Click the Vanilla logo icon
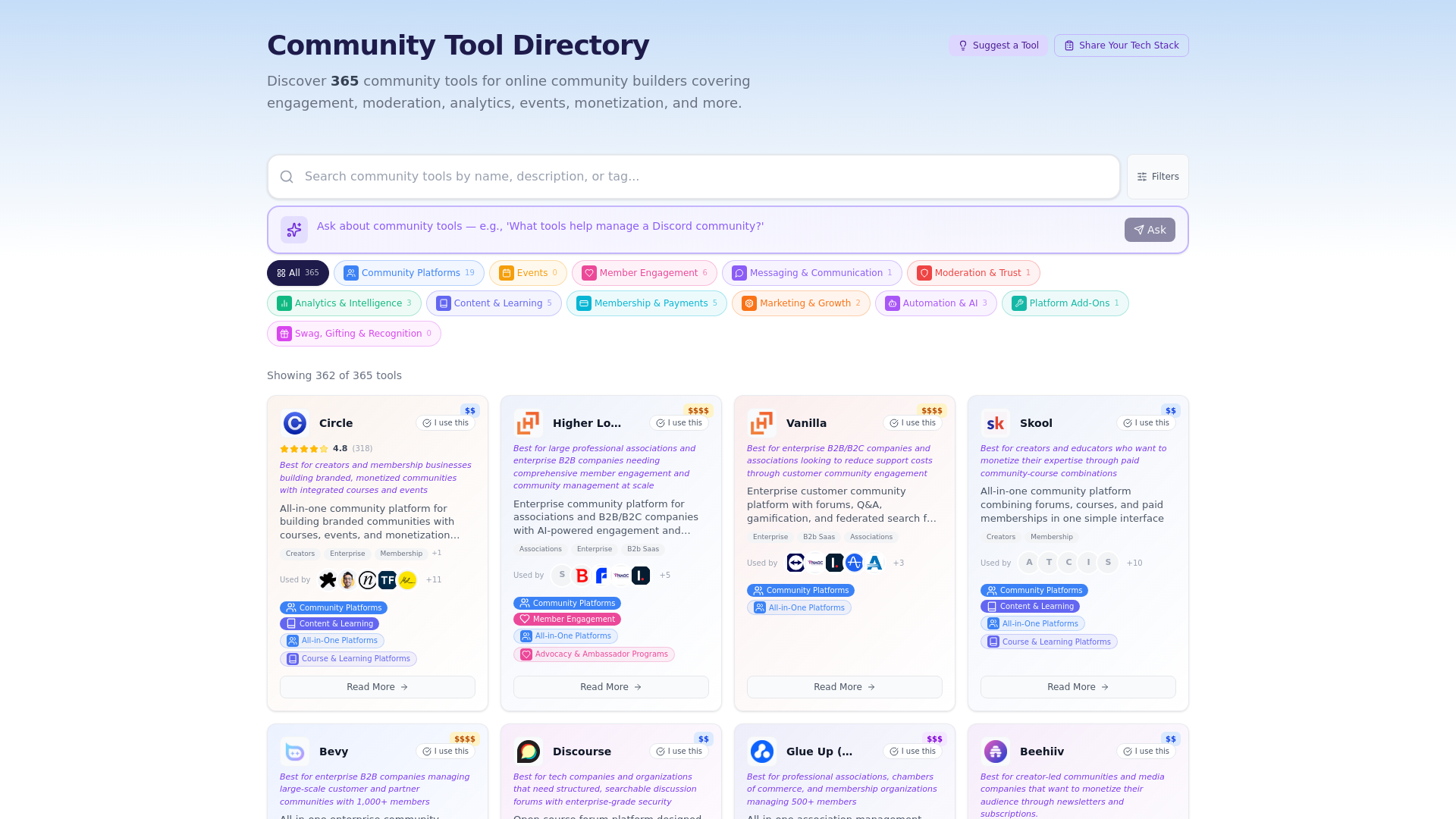 coord(762,423)
